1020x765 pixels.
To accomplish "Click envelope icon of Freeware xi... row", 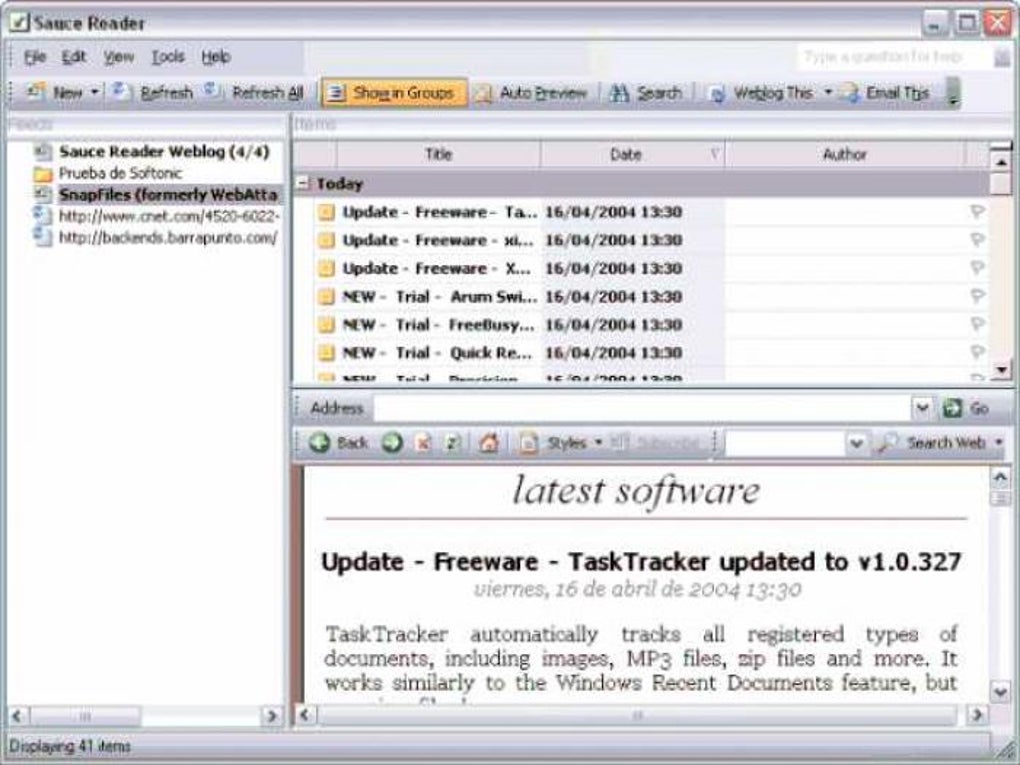I will pyautogui.click(x=326, y=240).
